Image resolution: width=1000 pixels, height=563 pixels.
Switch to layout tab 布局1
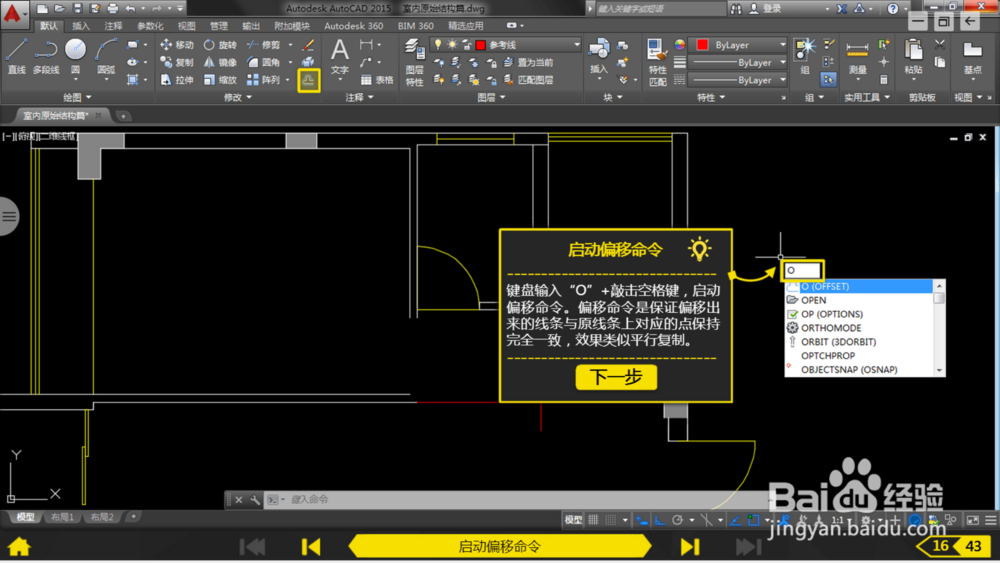tap(62, 517)
